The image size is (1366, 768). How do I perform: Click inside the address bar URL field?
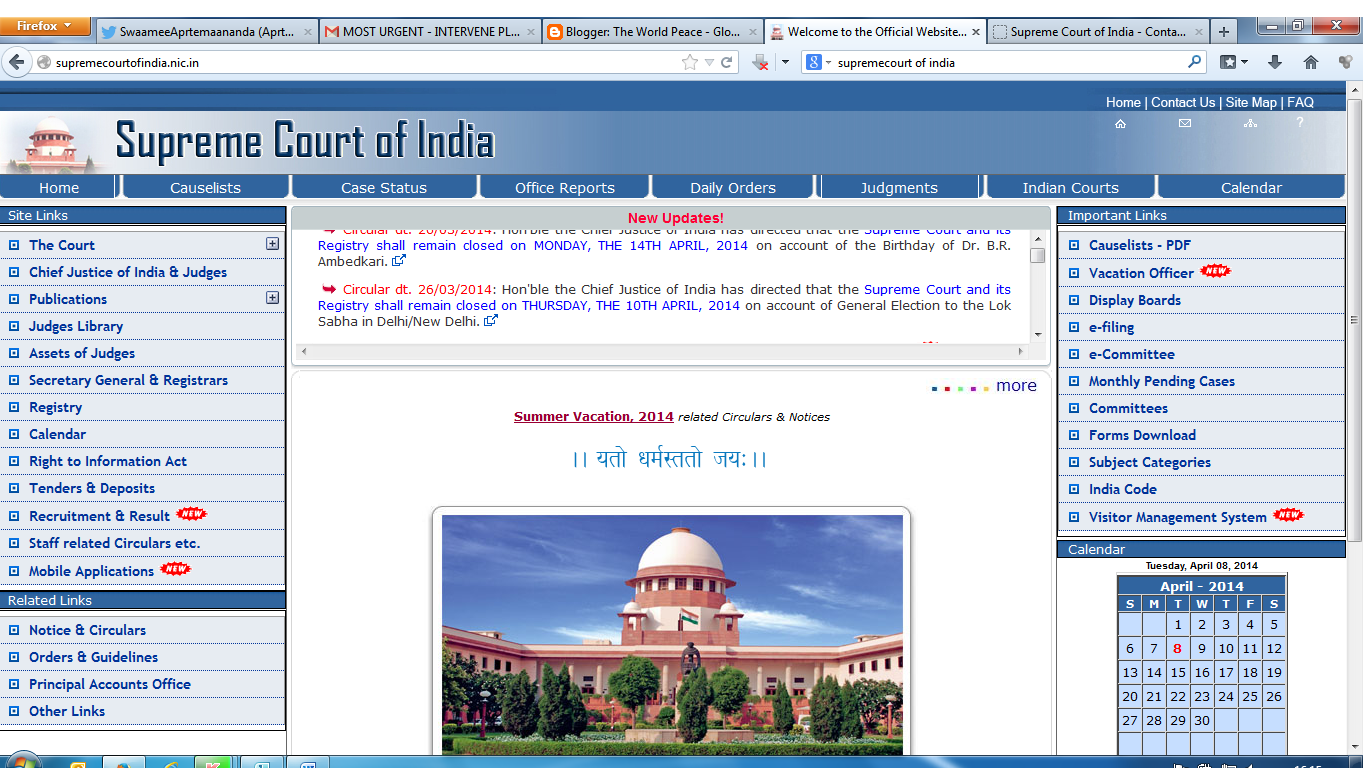pos(365,62)
